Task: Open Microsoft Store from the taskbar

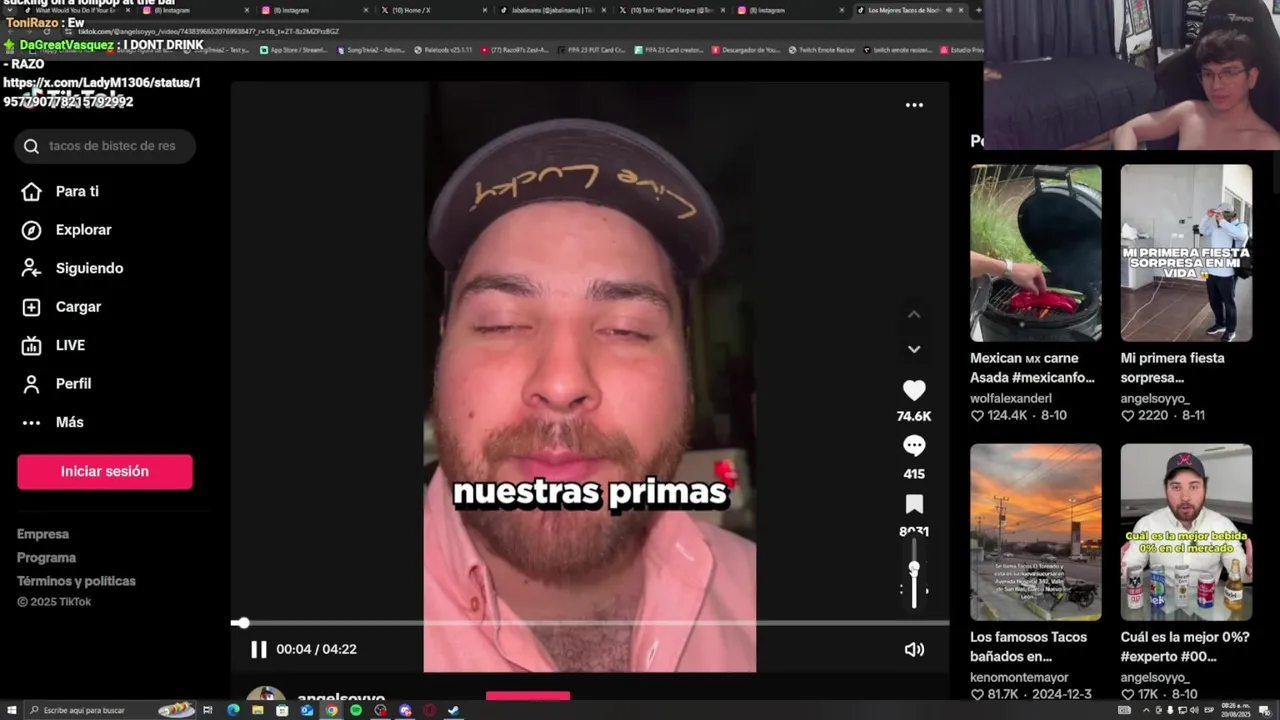Action: [282, 710]
